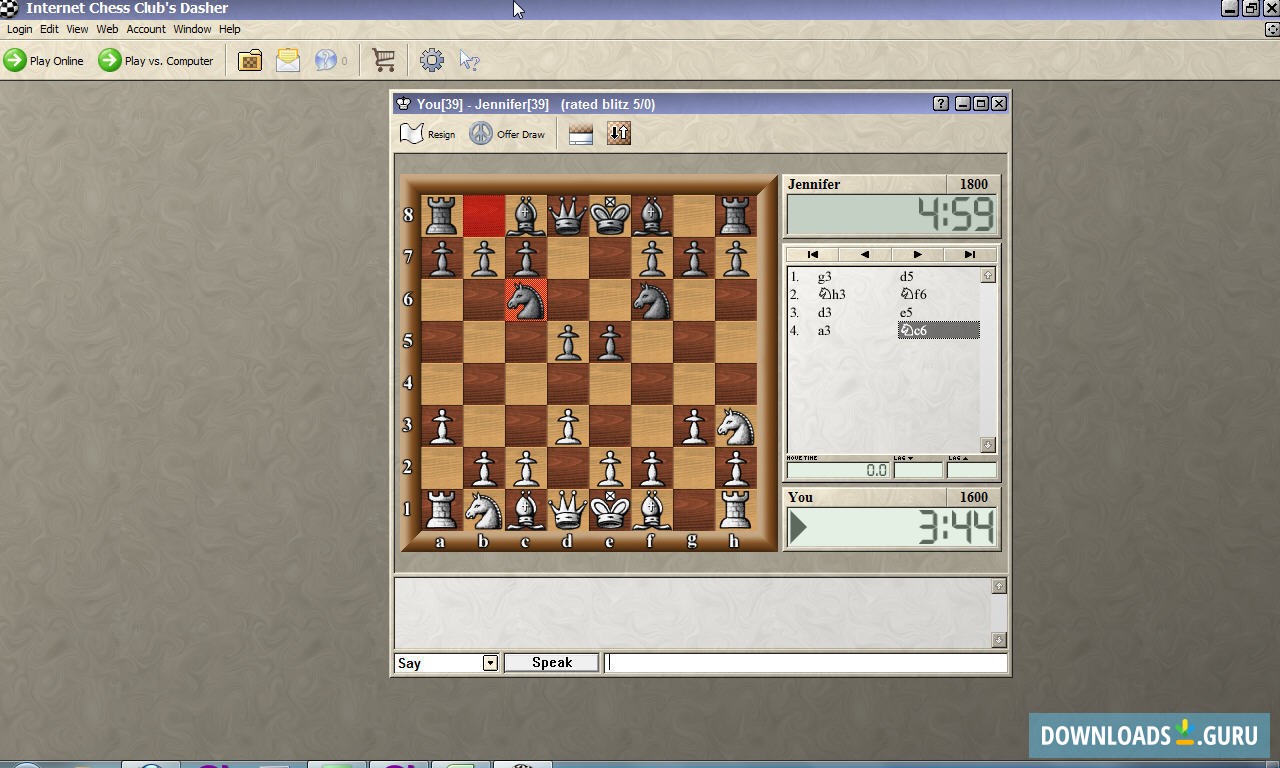This screenshot has width=1280, height=768.
Task: Select the white pawn on e2
Action: (609, 468)
